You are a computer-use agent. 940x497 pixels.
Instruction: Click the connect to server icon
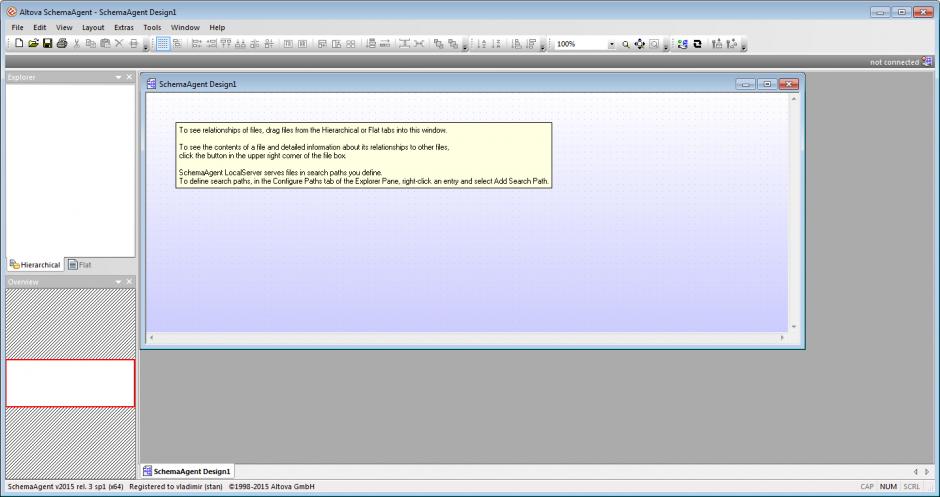point(683,44)
